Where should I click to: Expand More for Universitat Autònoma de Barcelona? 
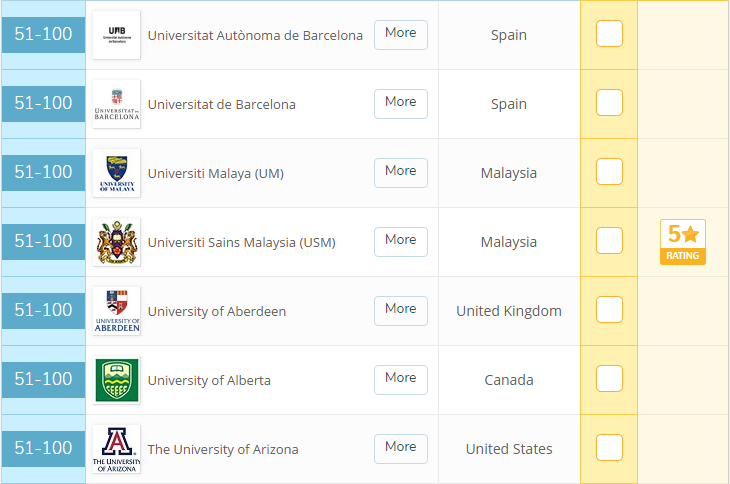400,34
